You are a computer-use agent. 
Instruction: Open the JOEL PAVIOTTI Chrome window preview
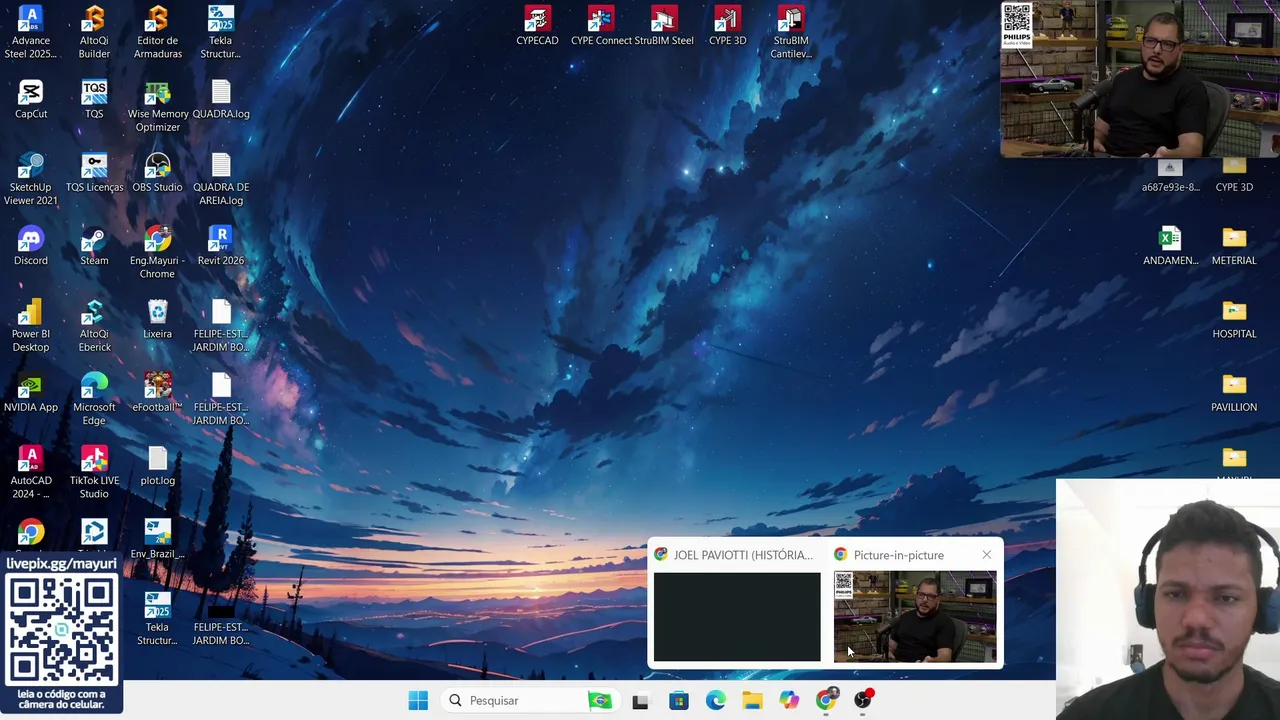click(737, 617)
